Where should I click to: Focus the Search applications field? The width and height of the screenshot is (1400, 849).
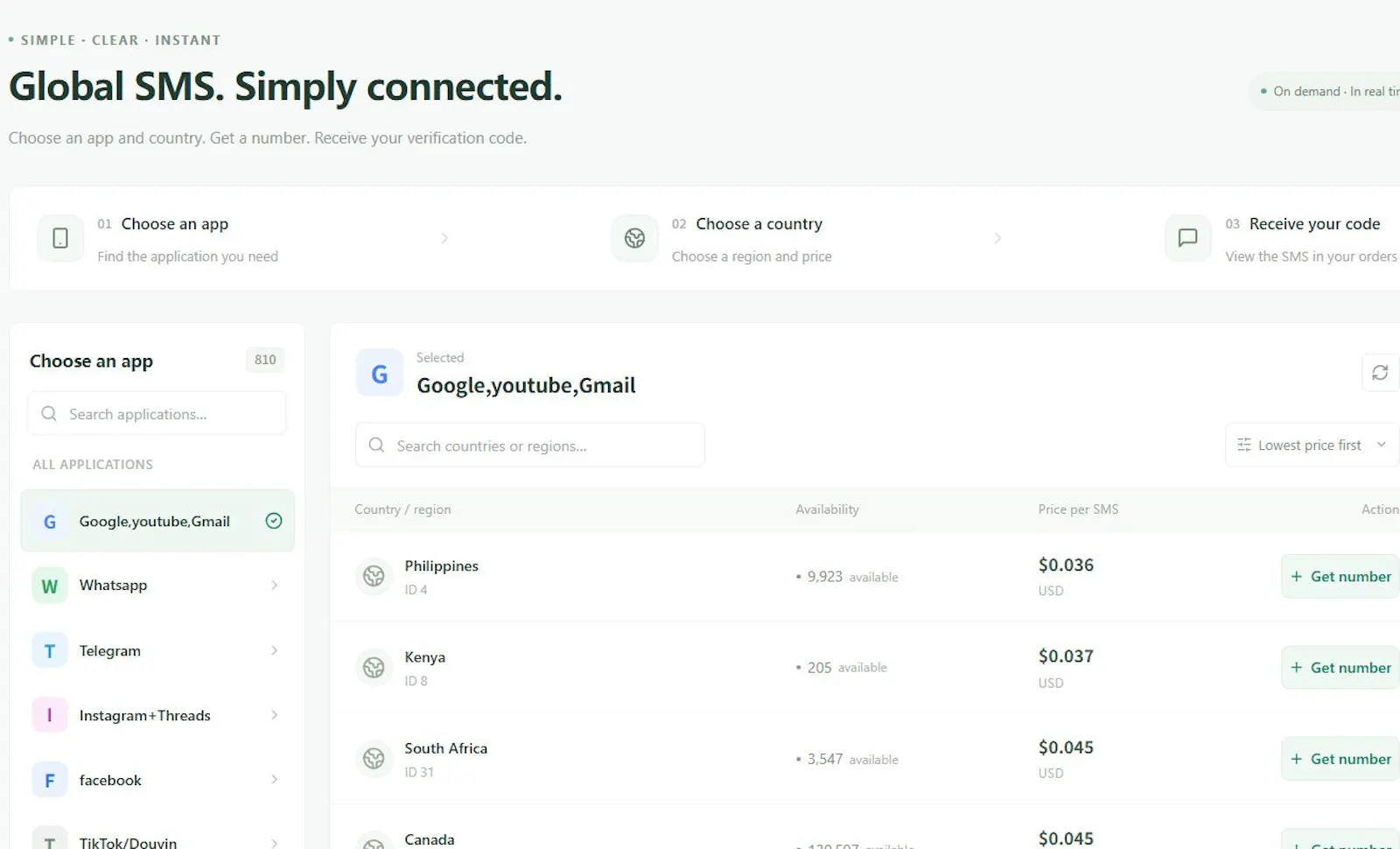[x=157, y=413]
